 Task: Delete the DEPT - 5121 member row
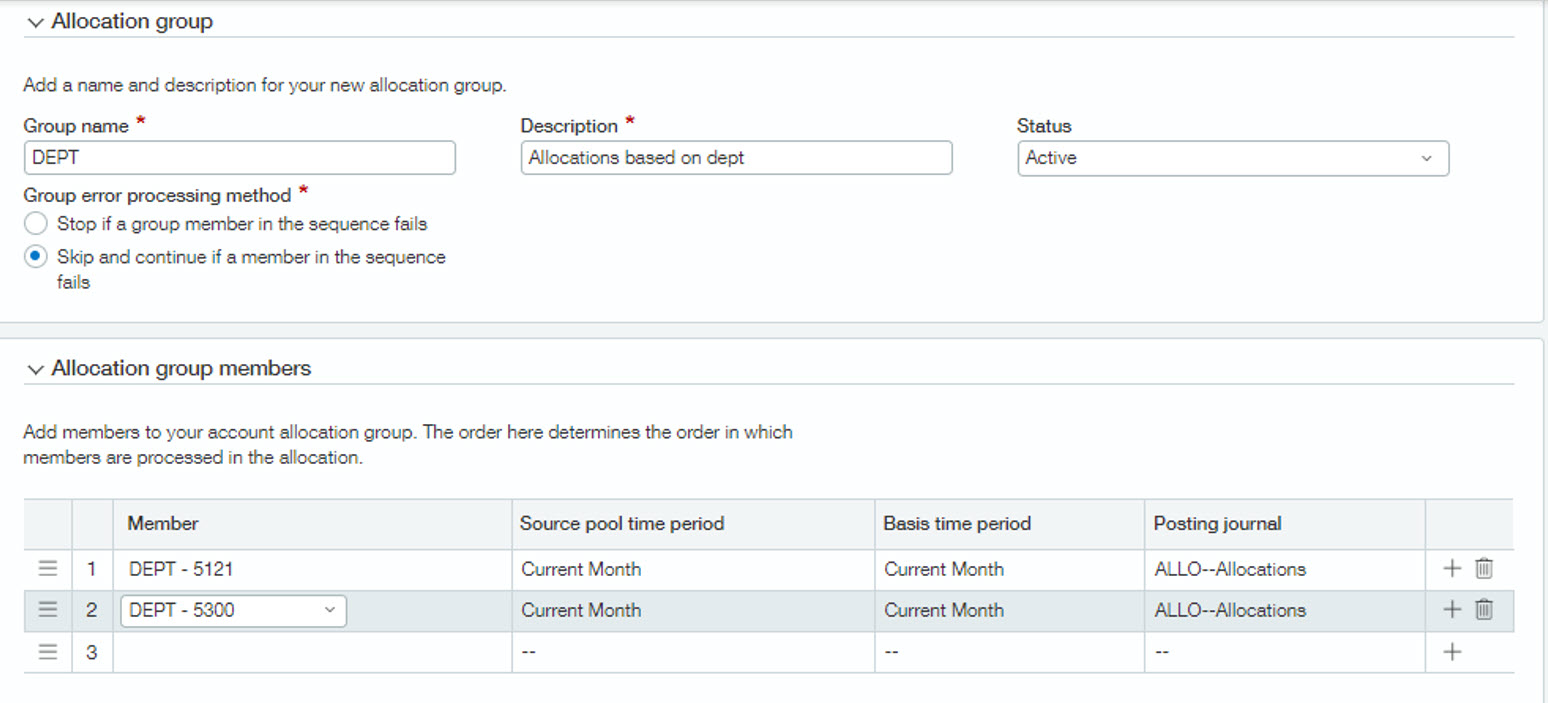(x=1484, y=569)
